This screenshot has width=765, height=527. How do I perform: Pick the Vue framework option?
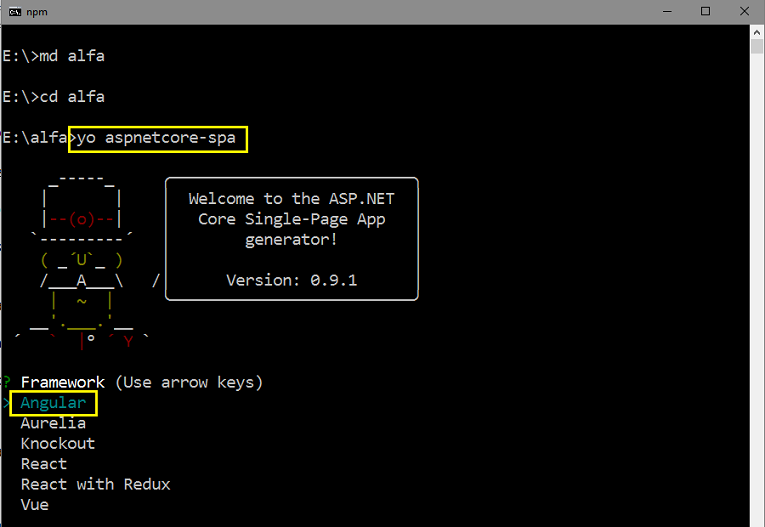(x=35, y=505)
